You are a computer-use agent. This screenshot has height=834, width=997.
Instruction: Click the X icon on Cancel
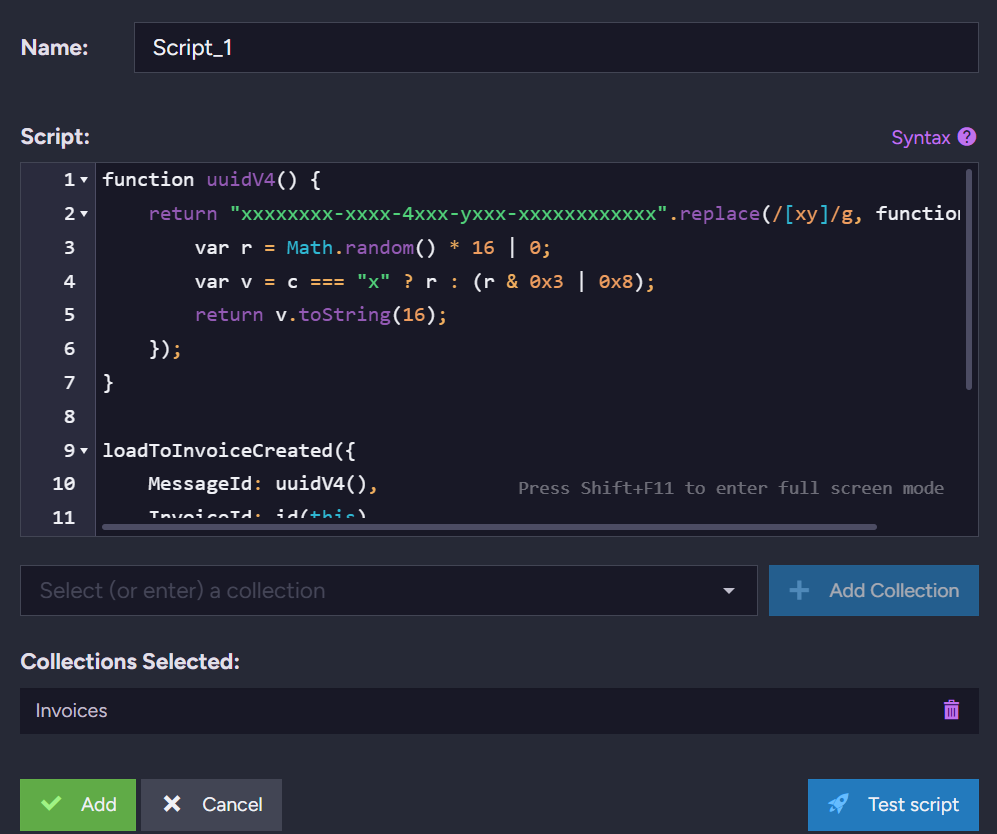point(172,803)
